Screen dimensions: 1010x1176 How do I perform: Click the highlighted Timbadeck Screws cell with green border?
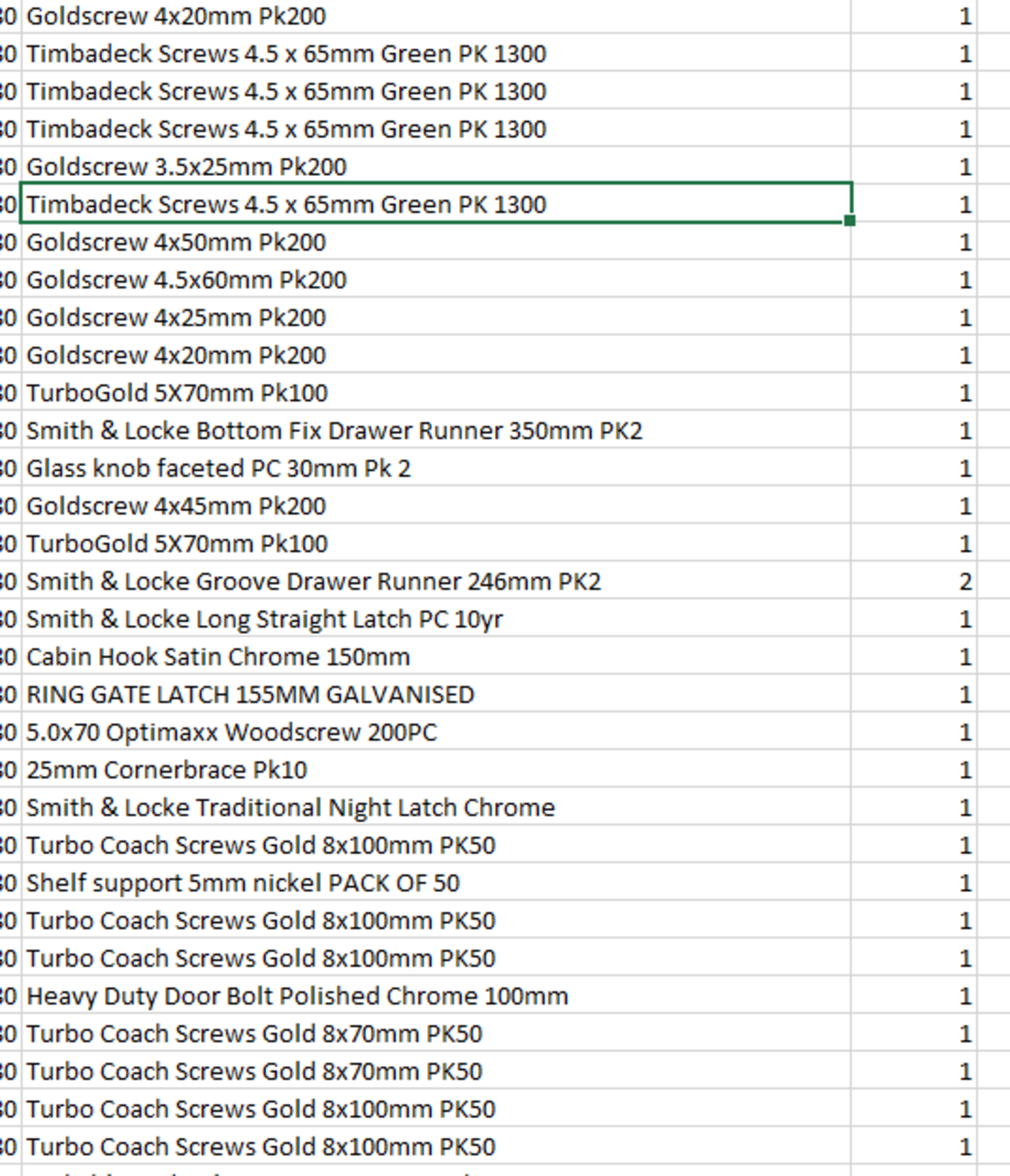[x=436, y=204]
